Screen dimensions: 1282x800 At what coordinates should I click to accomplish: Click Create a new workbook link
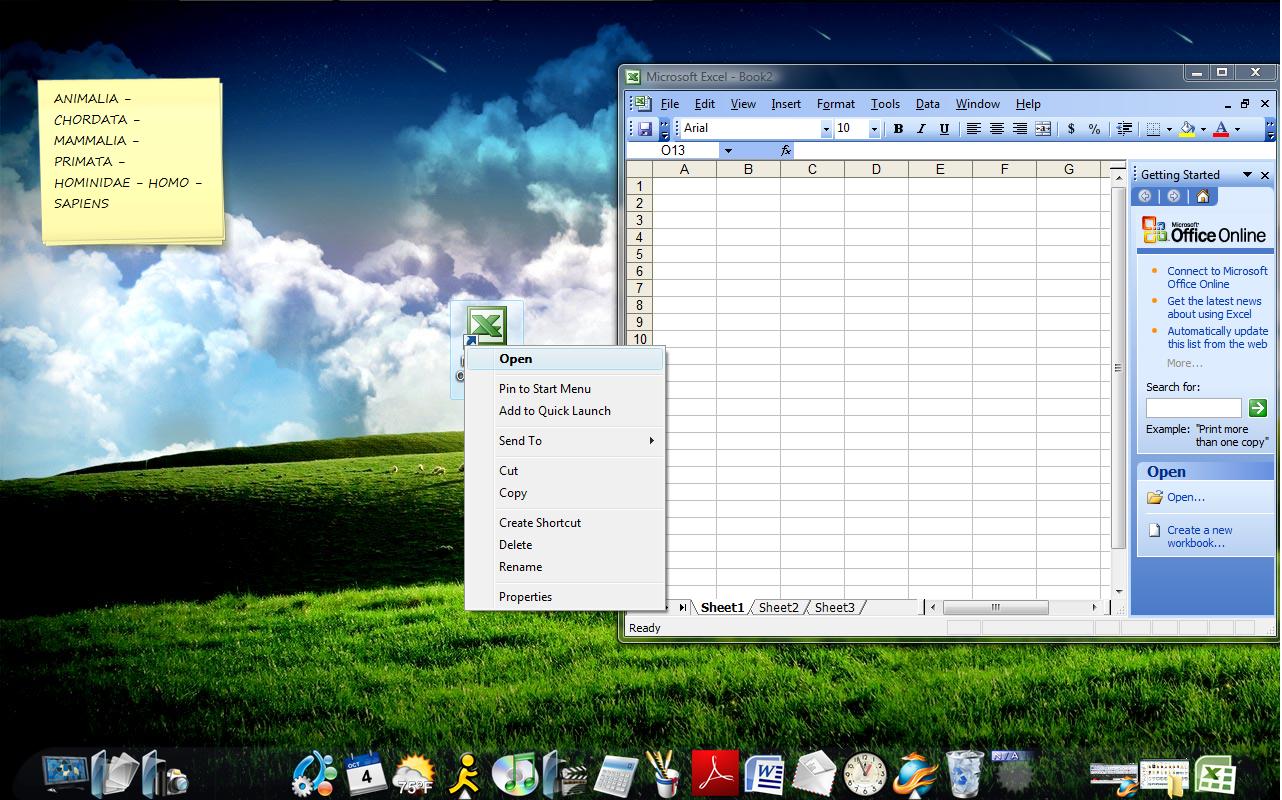(x=1200, y=537)
